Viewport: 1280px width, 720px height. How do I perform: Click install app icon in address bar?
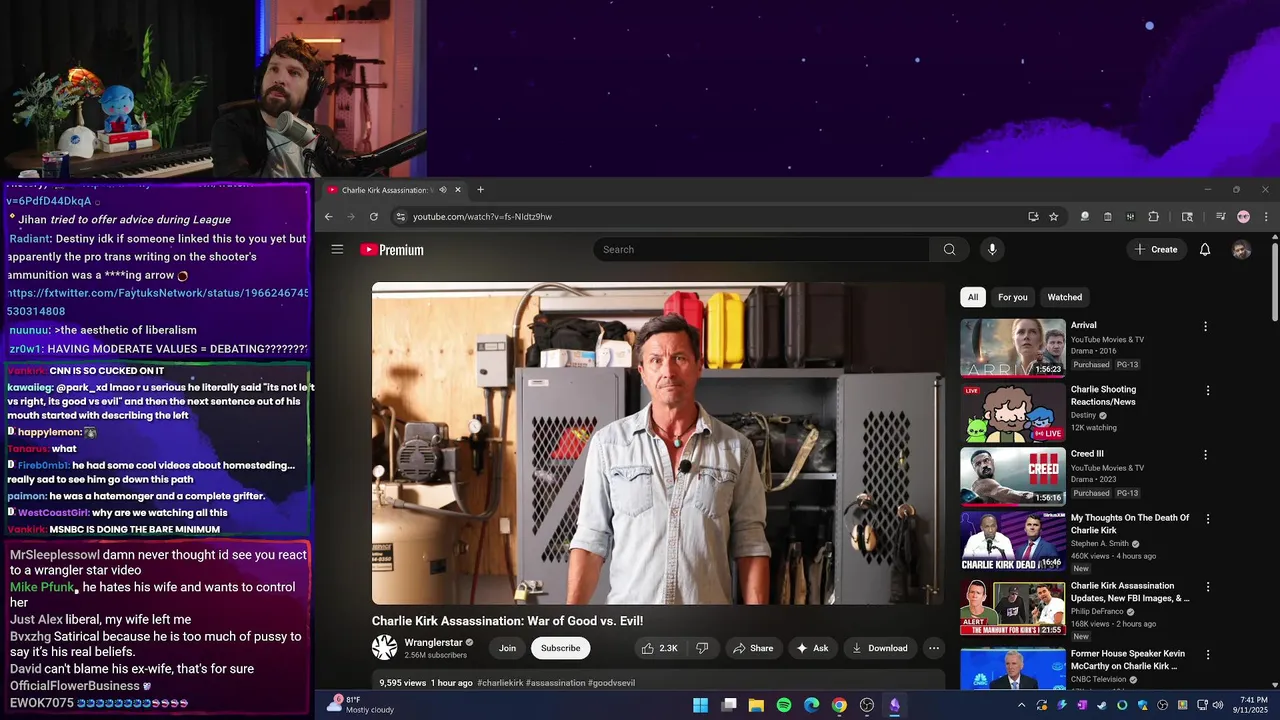coord(1033,216)
